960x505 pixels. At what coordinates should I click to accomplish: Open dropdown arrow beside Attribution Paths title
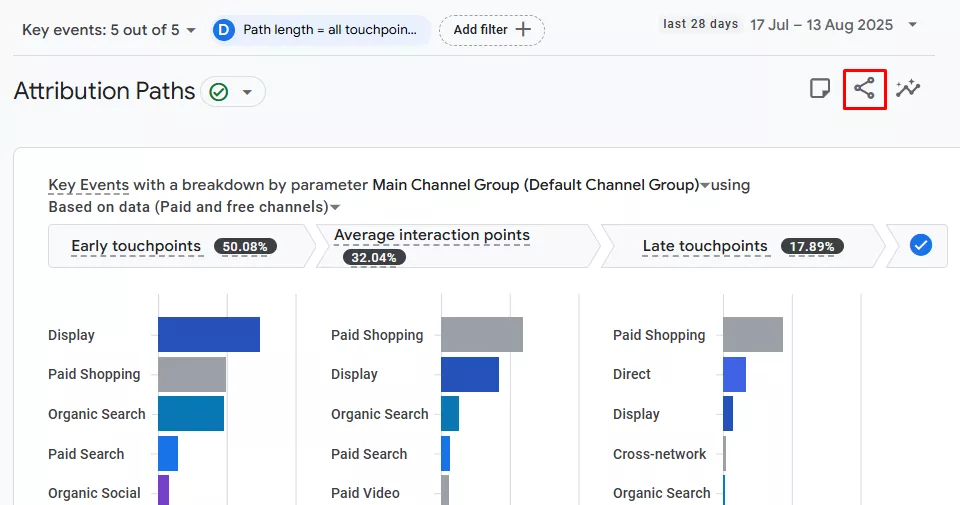click(247, 92)
